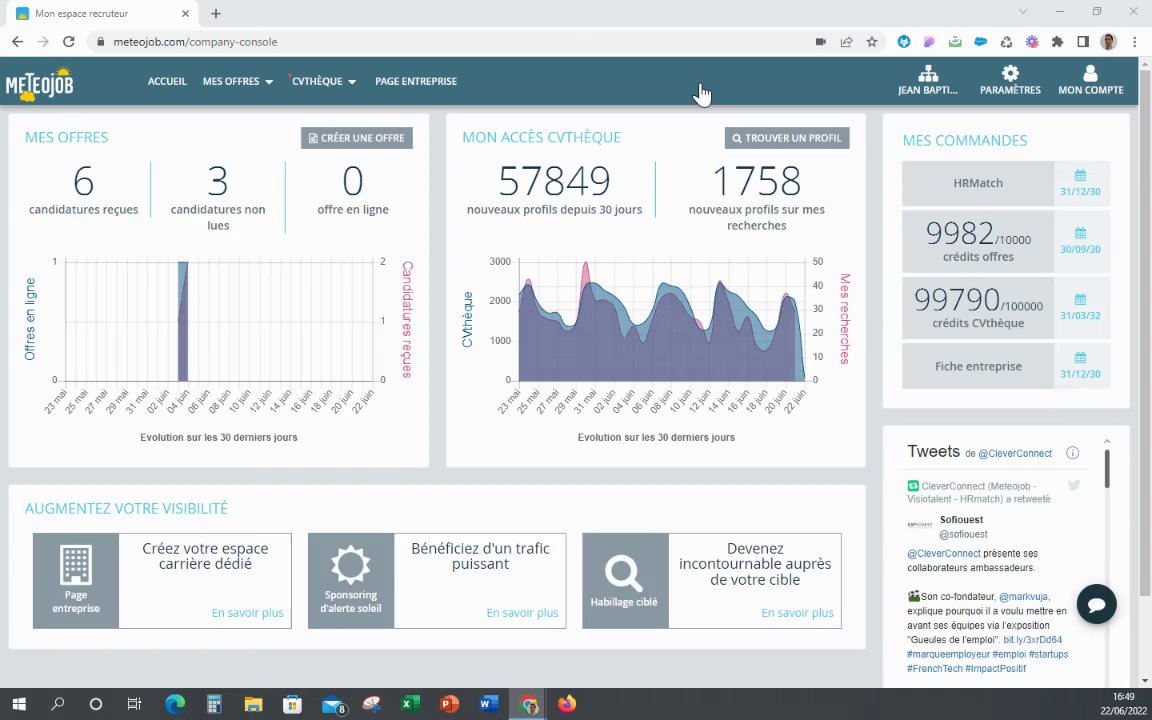Open the Chrome tab search chevron
This screenshot has width=1152, height=720.
tap(1023, 12)
